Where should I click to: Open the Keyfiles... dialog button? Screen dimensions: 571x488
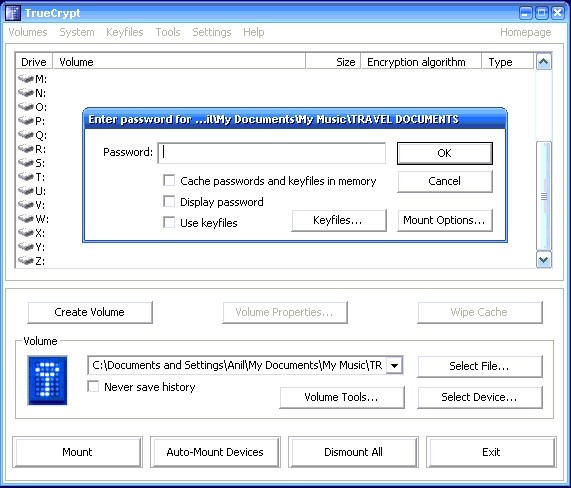(339, 220)
